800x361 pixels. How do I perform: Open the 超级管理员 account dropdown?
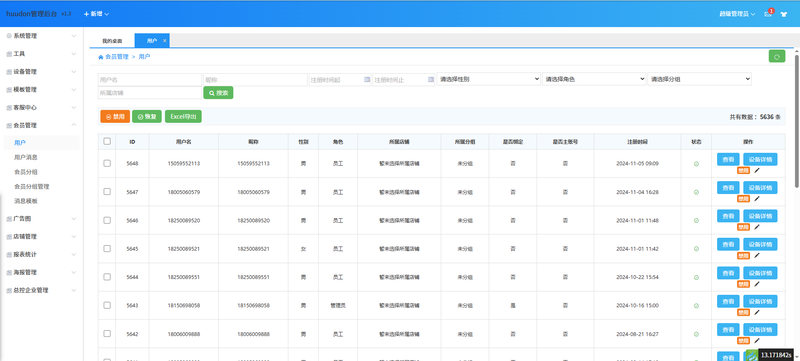[x=737, y=14]
